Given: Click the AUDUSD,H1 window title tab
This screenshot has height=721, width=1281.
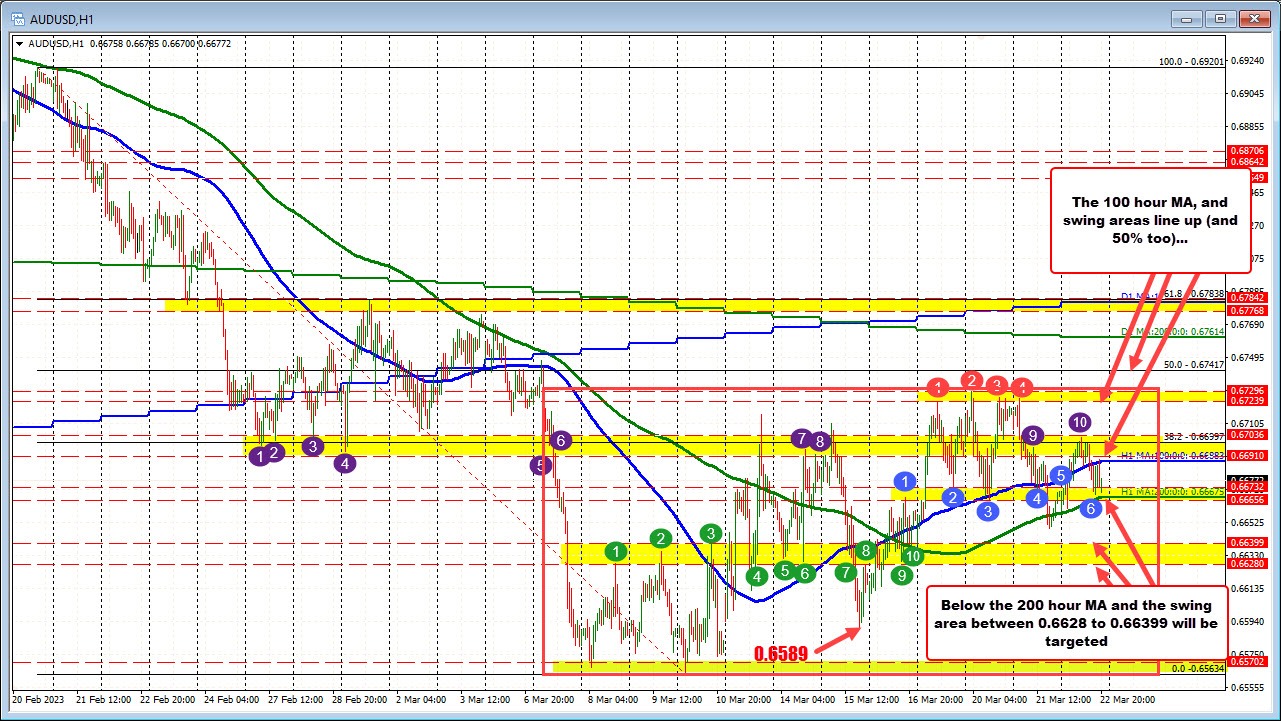Looking at the screenshot, I should click(x=60, y=18).
